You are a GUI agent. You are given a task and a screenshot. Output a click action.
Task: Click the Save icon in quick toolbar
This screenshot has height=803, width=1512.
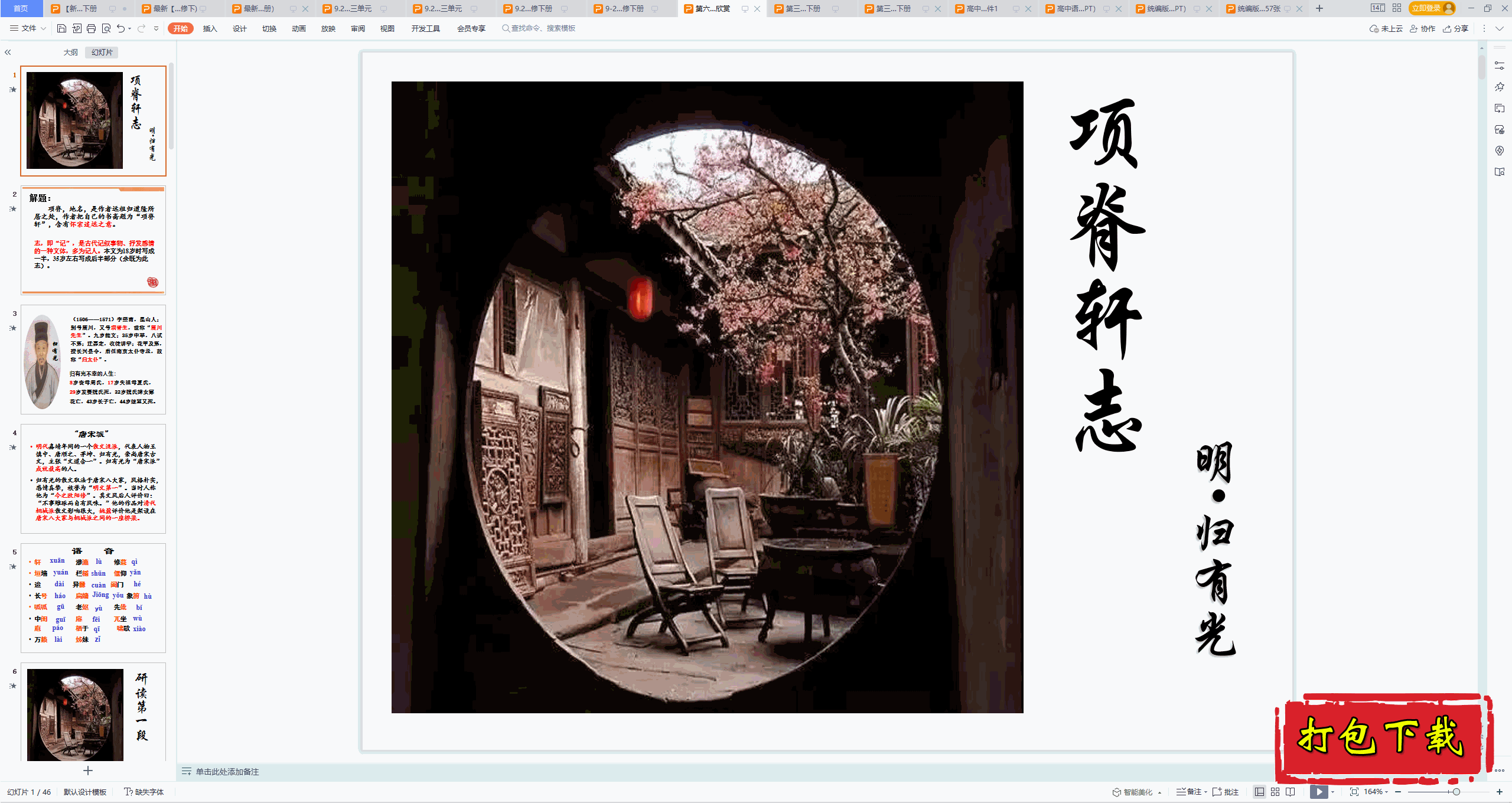click(x=61, y=28)
